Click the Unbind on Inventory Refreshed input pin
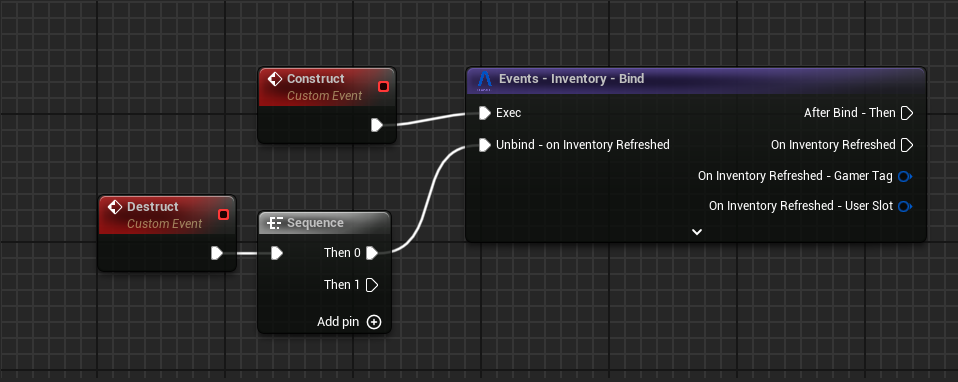This screenshot has width=958, height=382. [x=484, y=145]
